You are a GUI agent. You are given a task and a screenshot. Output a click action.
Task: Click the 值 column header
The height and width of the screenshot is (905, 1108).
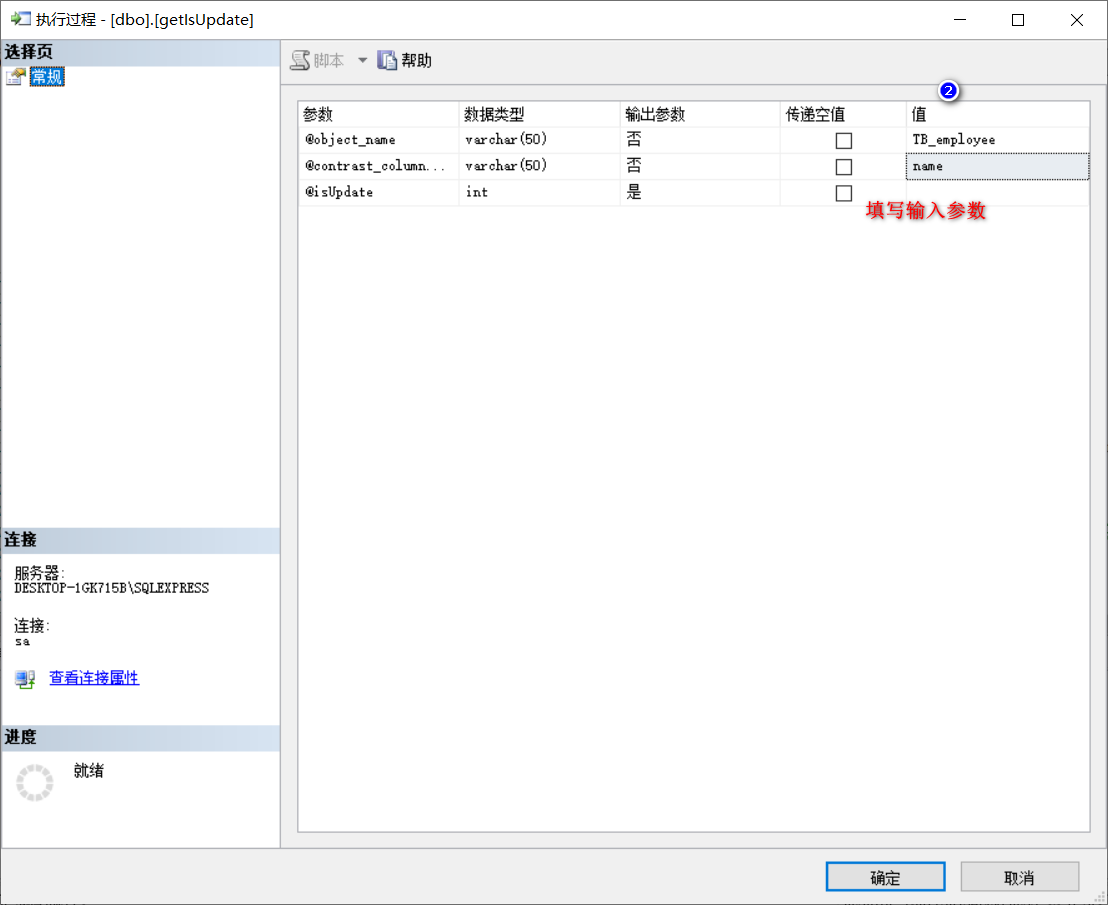pyautogui.click(x=997, y=114)
